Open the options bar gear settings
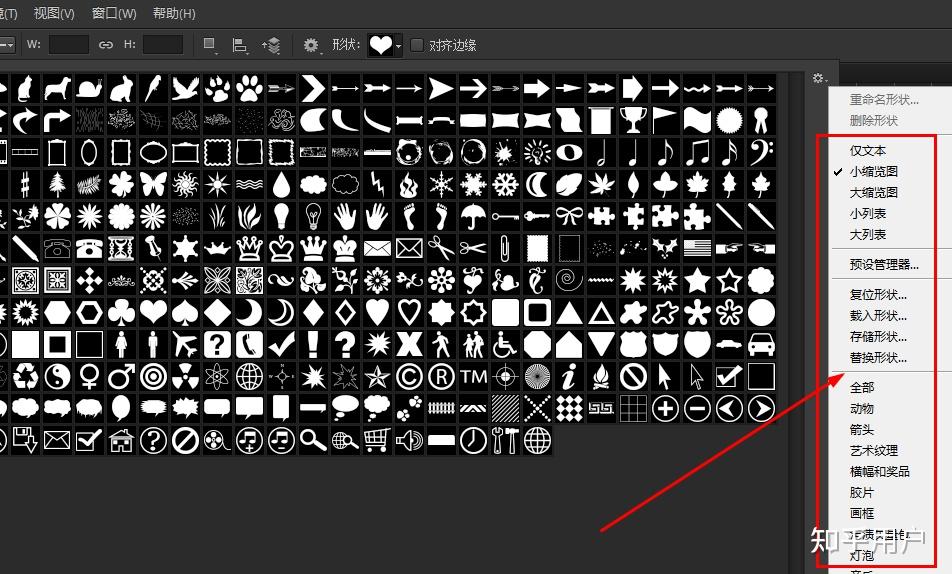 311,45
